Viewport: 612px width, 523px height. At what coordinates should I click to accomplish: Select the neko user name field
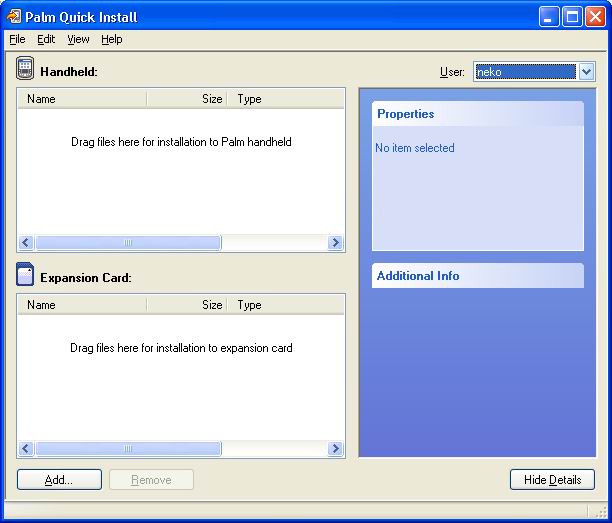click(525, 72)
